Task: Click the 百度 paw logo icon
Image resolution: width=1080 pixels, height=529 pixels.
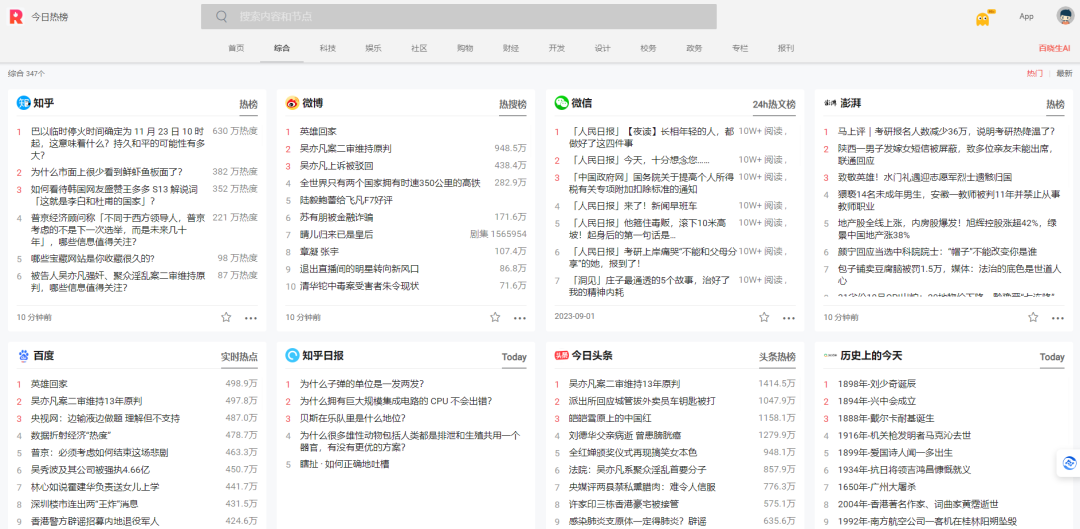Action: pos(24,356)
